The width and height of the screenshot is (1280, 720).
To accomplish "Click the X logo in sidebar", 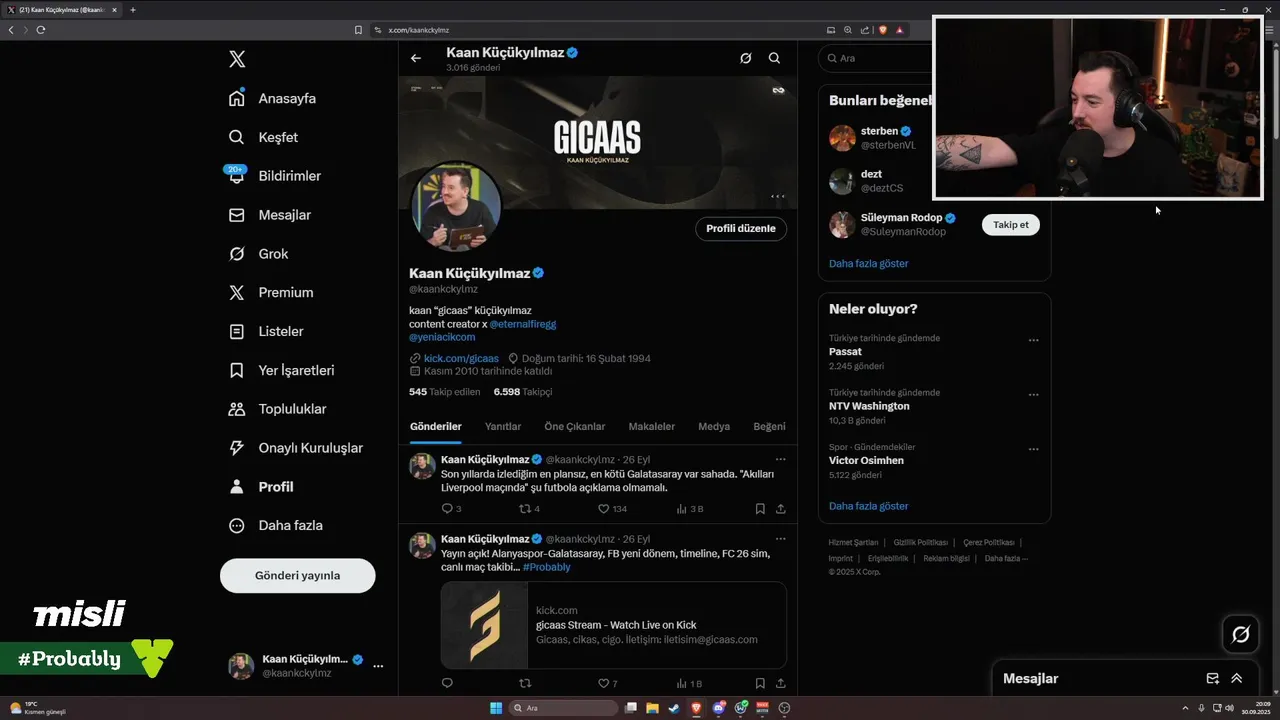I will pos(237,59).
